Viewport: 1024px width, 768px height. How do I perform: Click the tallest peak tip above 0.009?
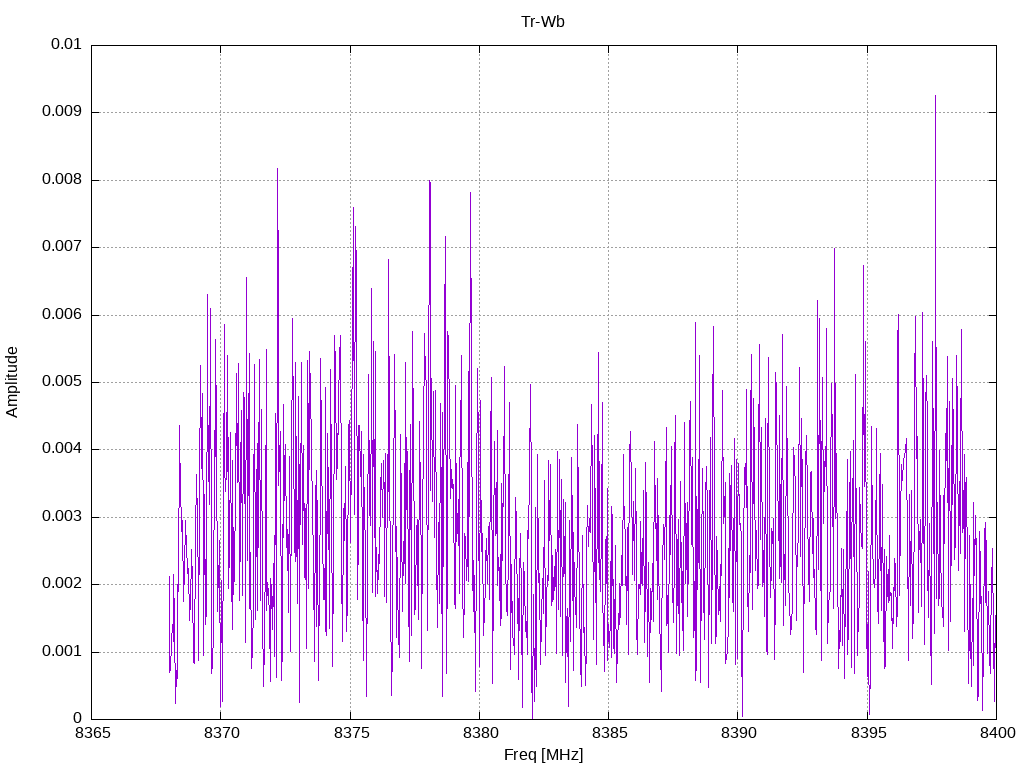935,96
